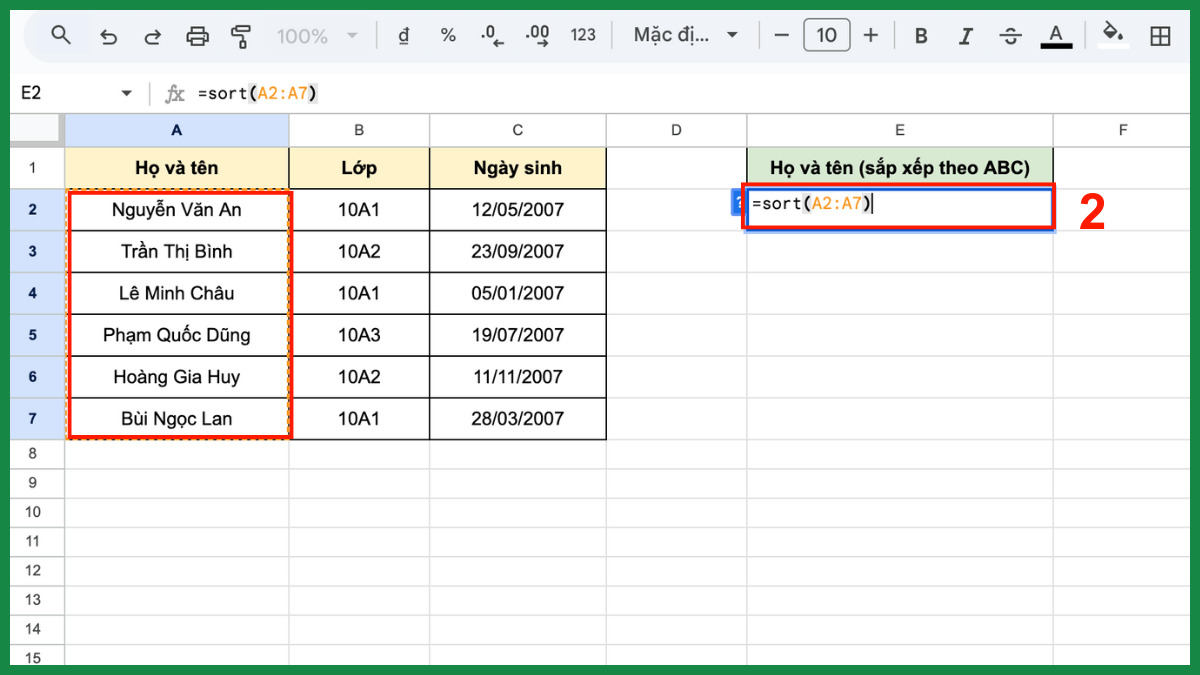Screen dimensions: 1200x675
Task: Toggle strikethrough formatting
Action: pyautogui.click(x=1010, y=36)
